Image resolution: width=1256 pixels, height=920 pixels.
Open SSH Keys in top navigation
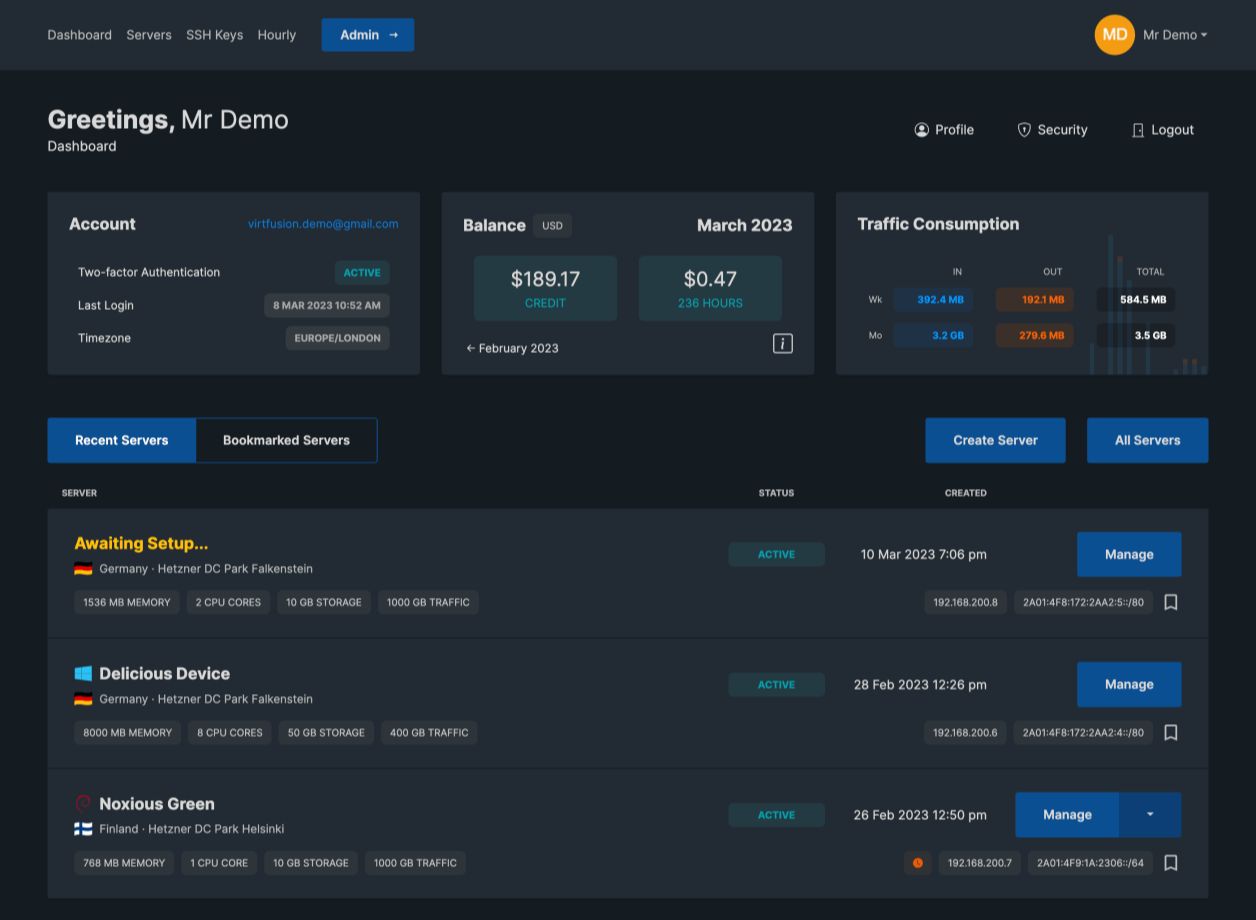(x=214, y=35)
